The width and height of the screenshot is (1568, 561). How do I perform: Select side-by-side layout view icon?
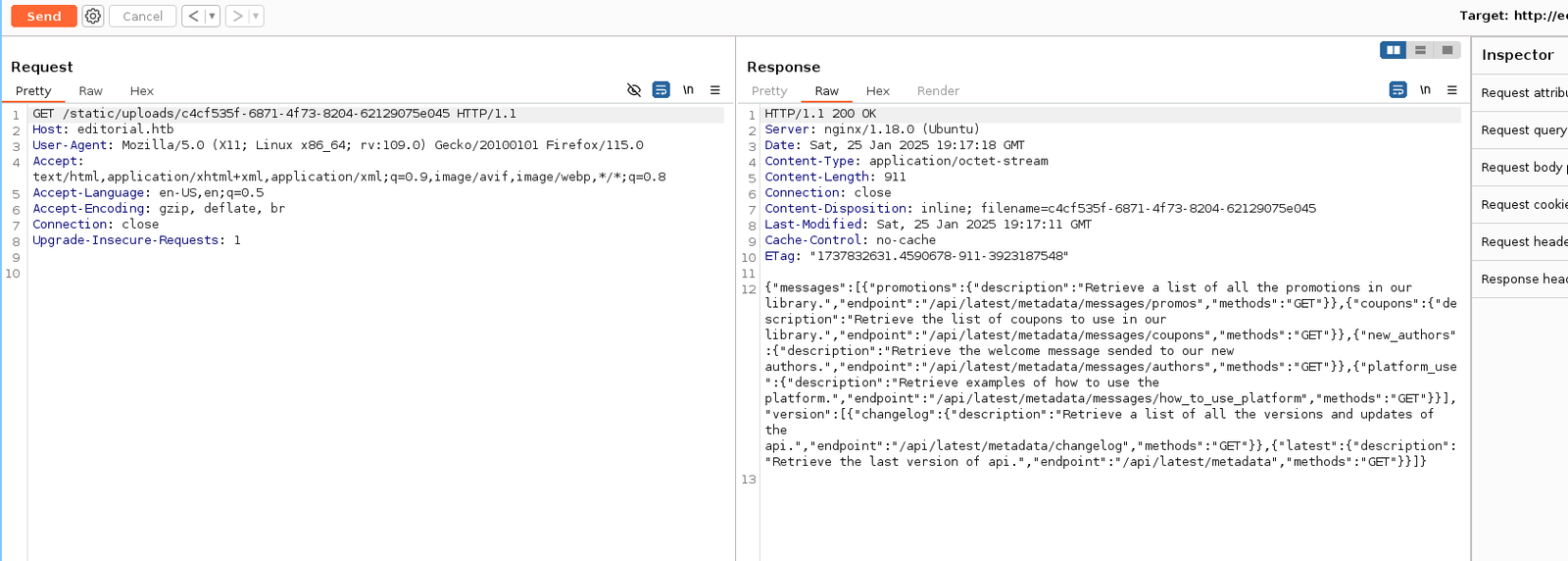[1393, 50]
